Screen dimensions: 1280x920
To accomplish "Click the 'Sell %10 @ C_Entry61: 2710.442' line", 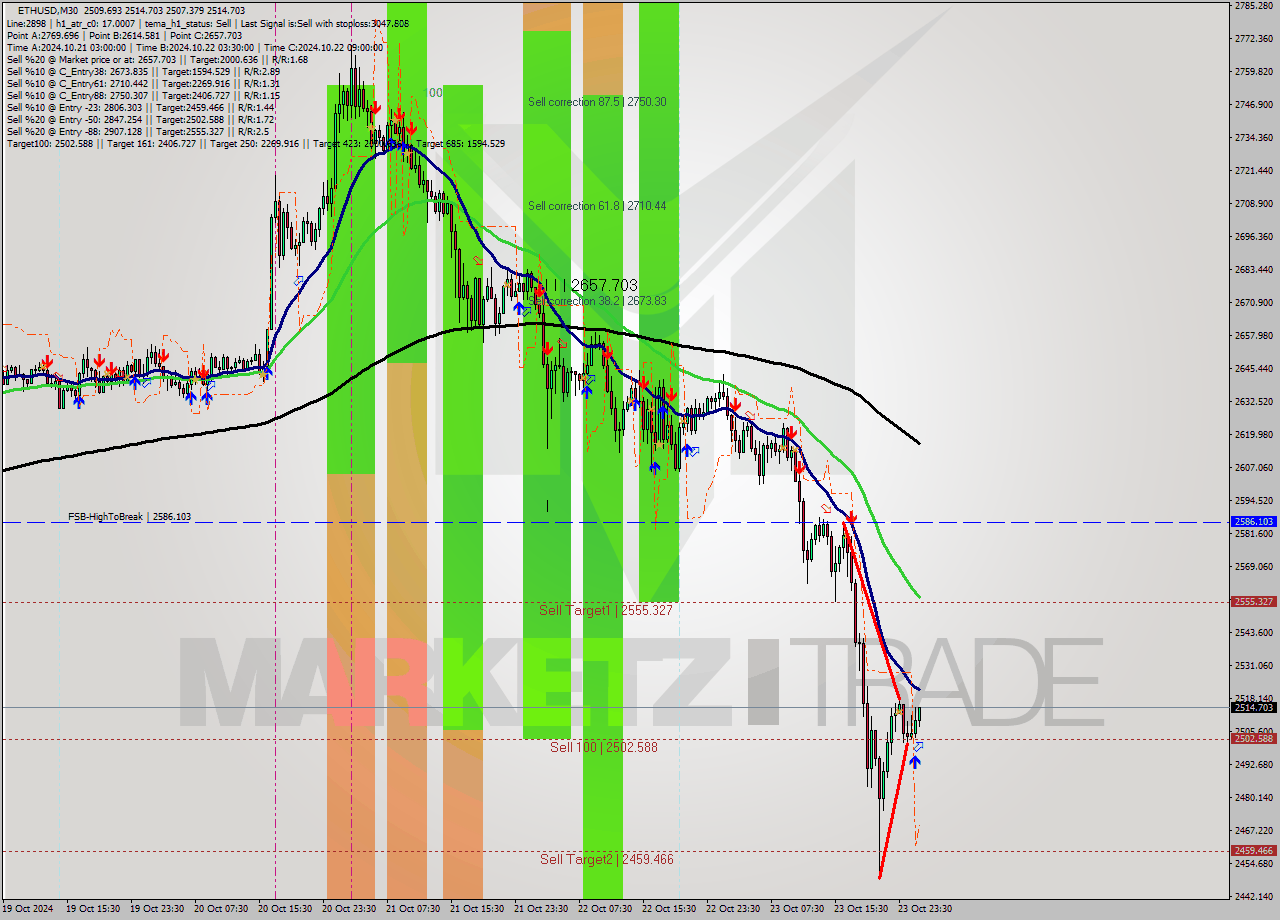I will [x=143, y=84].
